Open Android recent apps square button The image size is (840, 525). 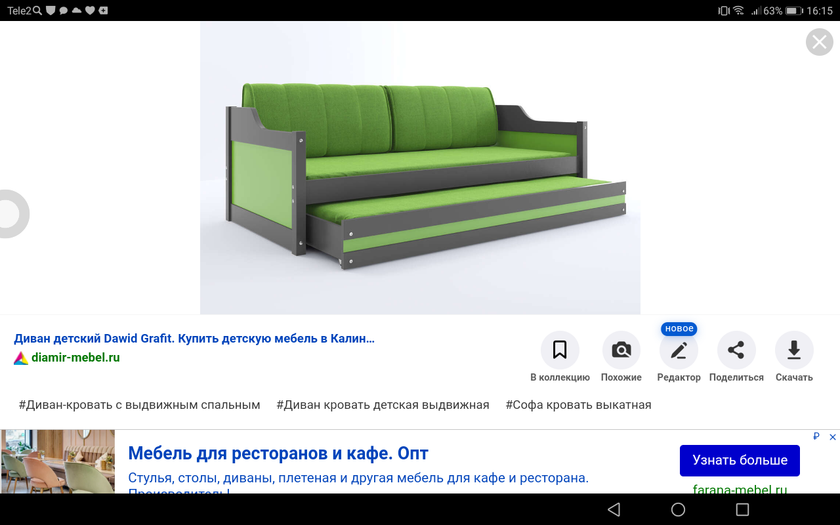742,510
